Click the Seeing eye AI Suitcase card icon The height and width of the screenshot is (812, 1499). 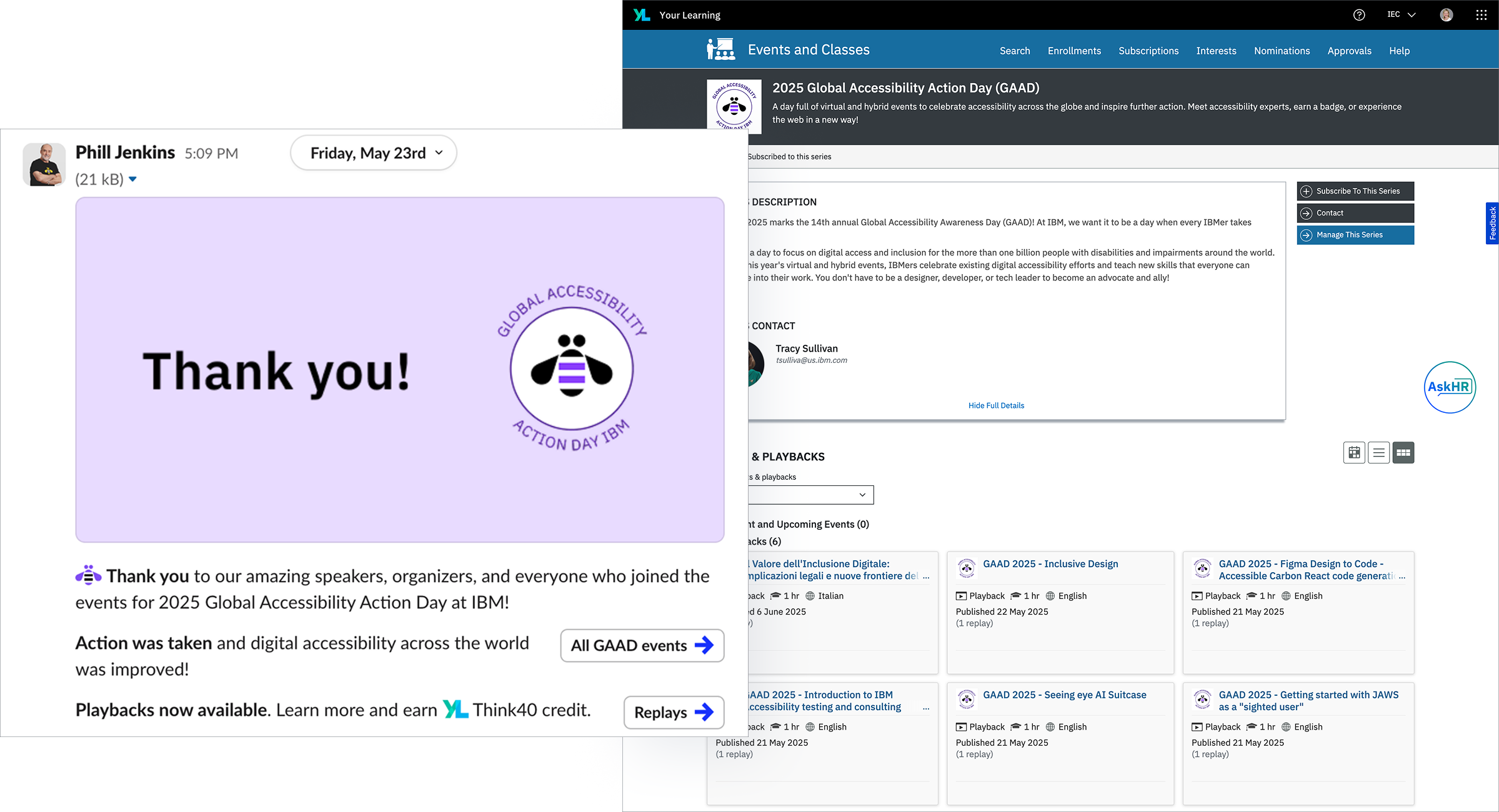[x=967, y=700]
